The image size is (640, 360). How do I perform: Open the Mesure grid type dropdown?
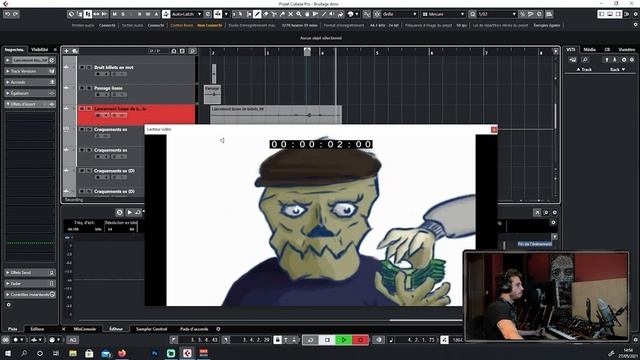click(444, 14)
